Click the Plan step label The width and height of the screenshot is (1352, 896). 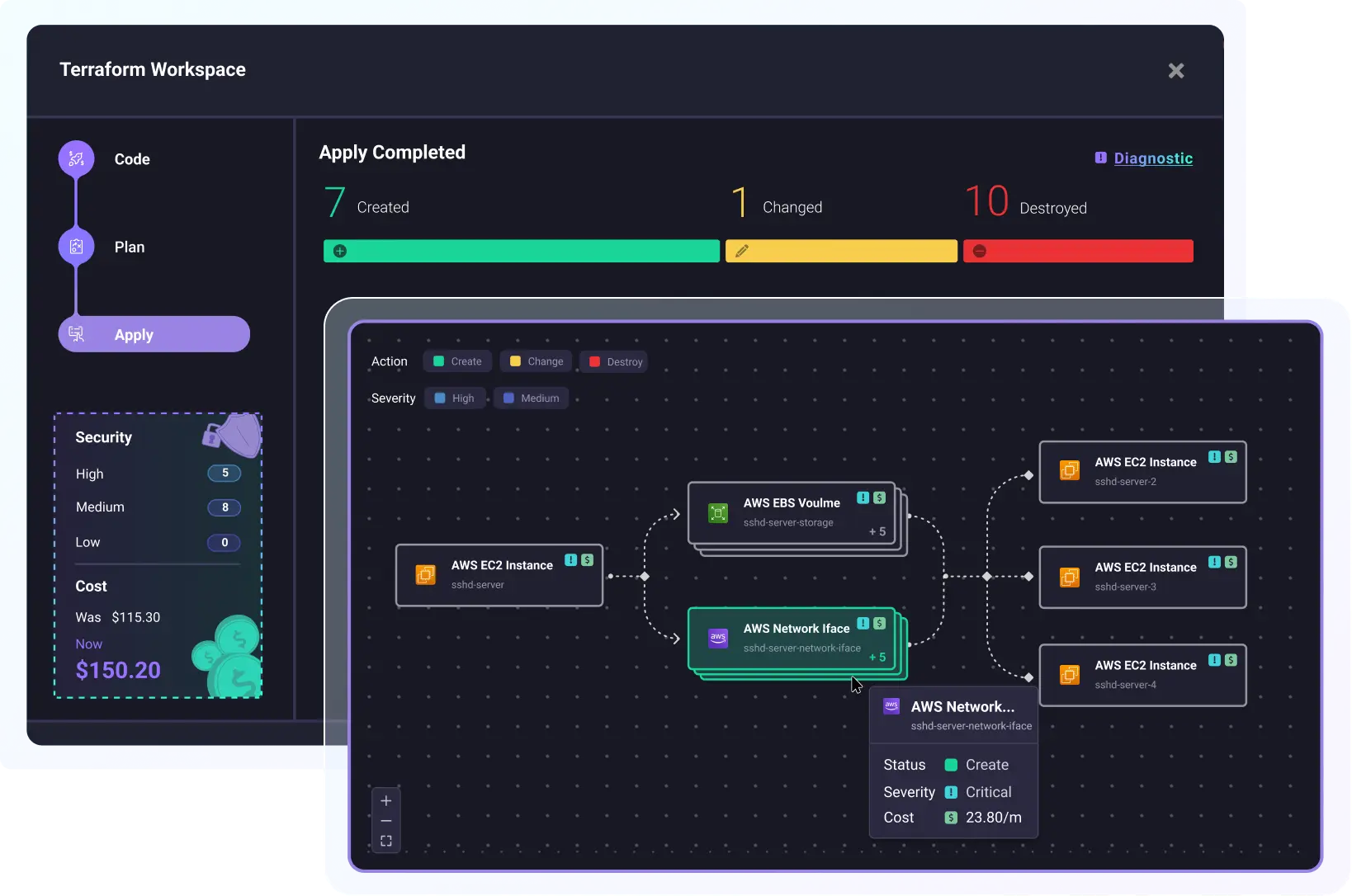[130, 247]
